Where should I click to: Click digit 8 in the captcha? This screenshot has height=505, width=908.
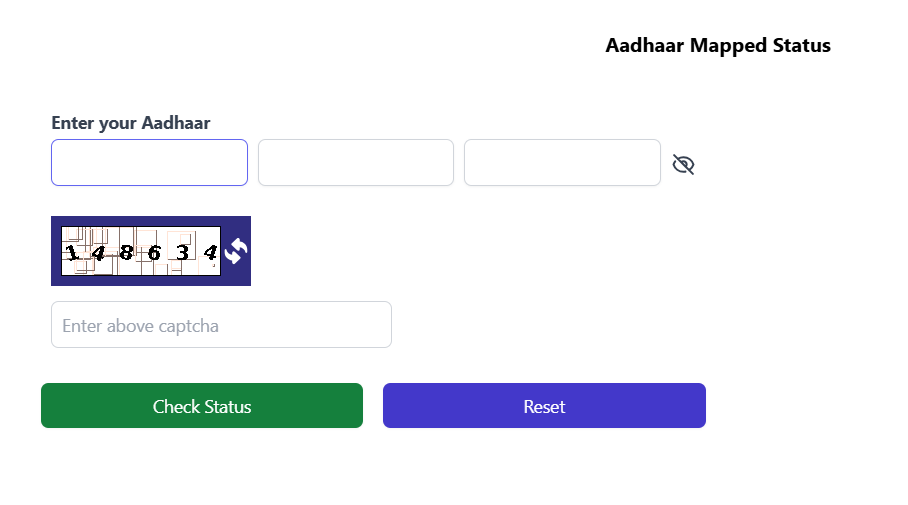tap(126, 252)
